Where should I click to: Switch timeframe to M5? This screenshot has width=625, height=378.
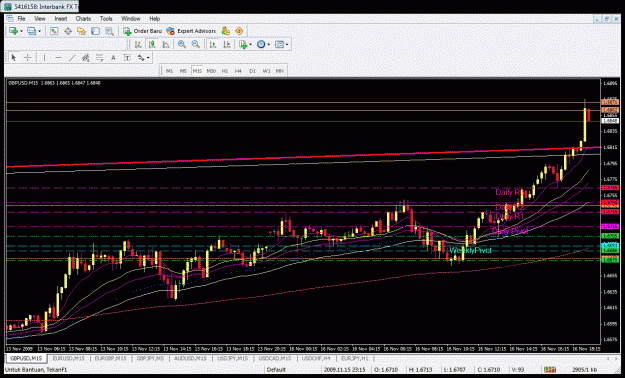[183, 71]
